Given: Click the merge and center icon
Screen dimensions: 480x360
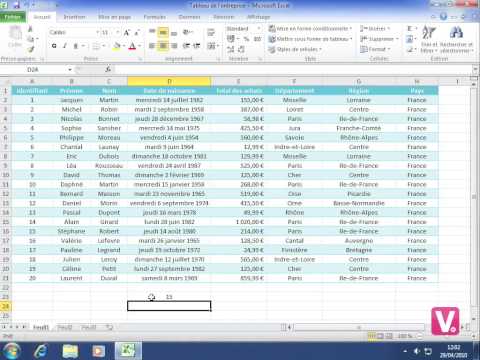Looking at the screenshot, I should pos(211,46).
